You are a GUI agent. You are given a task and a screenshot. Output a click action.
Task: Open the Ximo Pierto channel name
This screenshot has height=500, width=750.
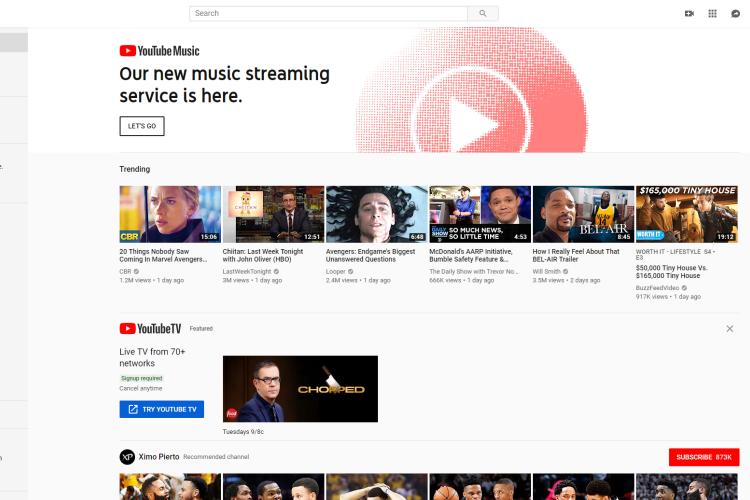point(159,457)
